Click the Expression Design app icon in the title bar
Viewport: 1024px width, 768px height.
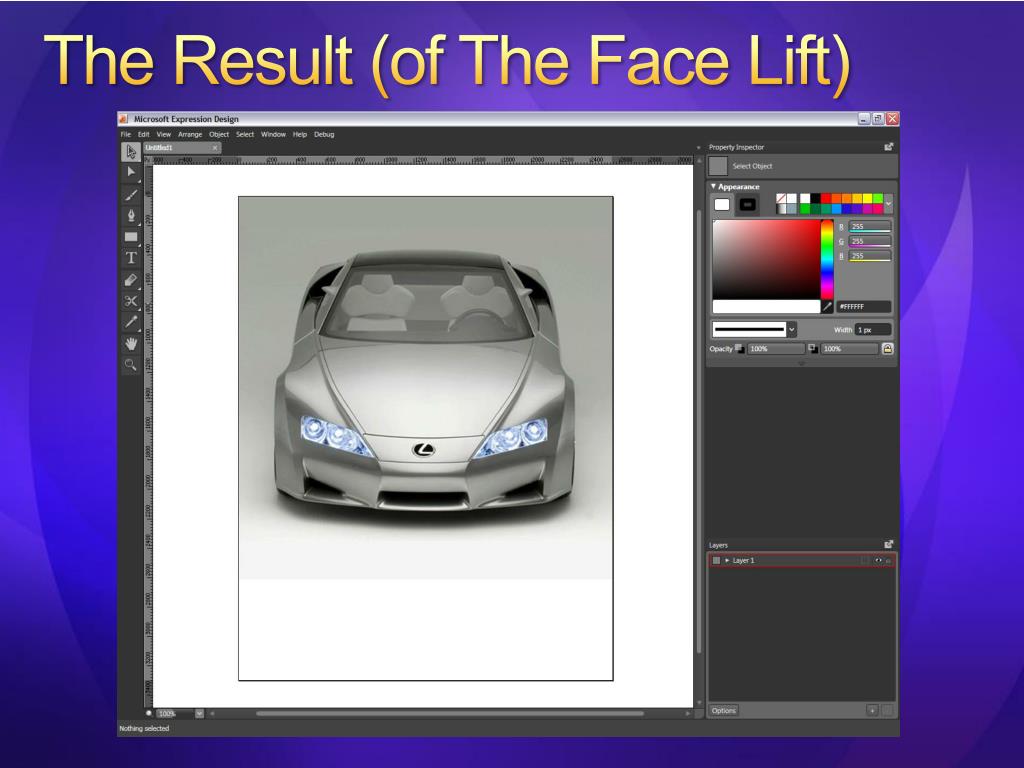[x=123, y=119]
